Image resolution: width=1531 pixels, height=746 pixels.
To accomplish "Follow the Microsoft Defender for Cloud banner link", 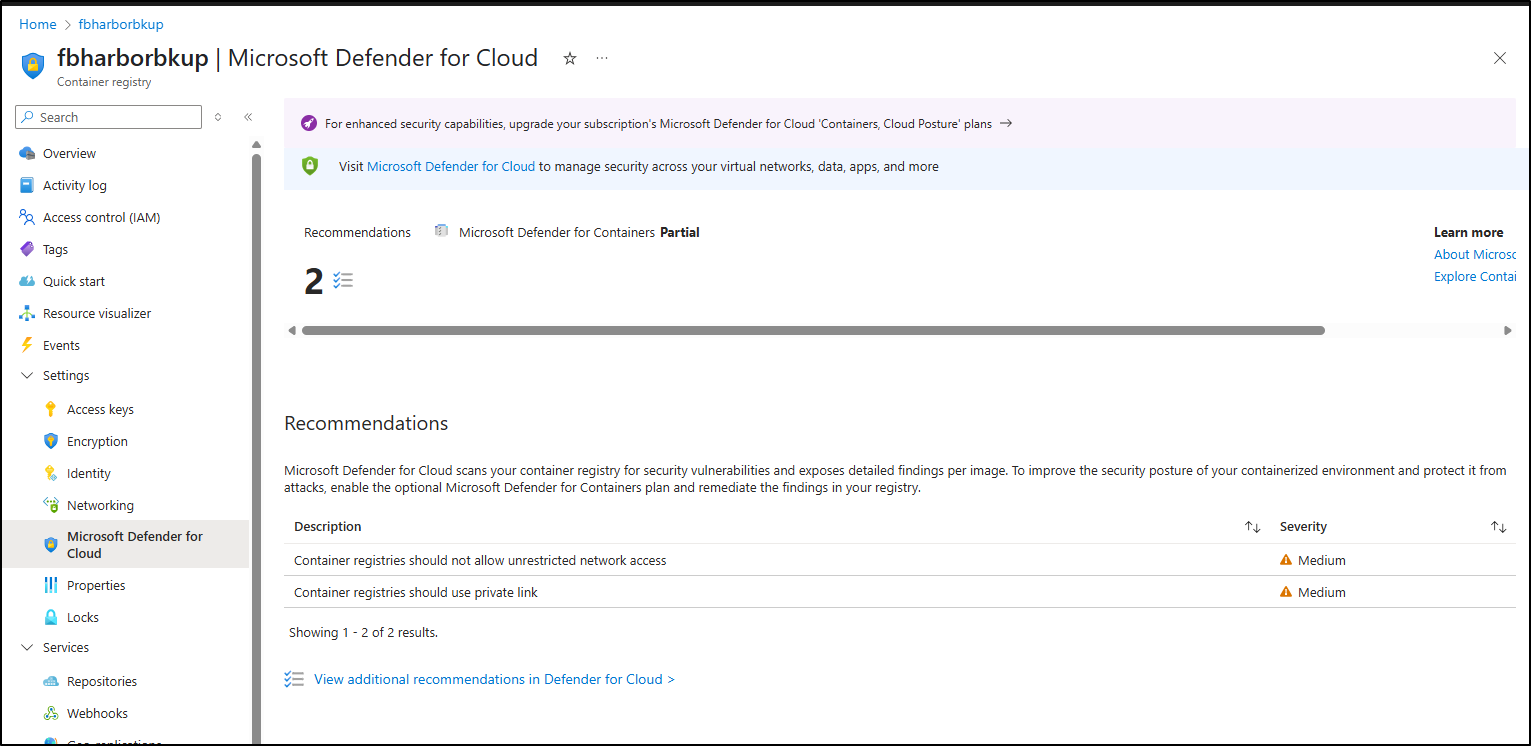I will point(451,167).
